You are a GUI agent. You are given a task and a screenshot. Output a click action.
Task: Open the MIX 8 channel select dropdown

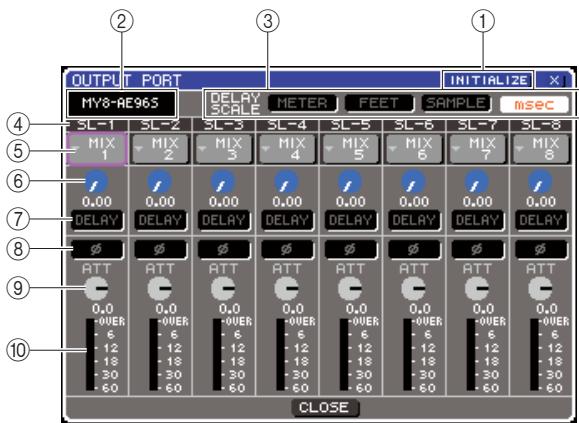(x=542, y=149)
